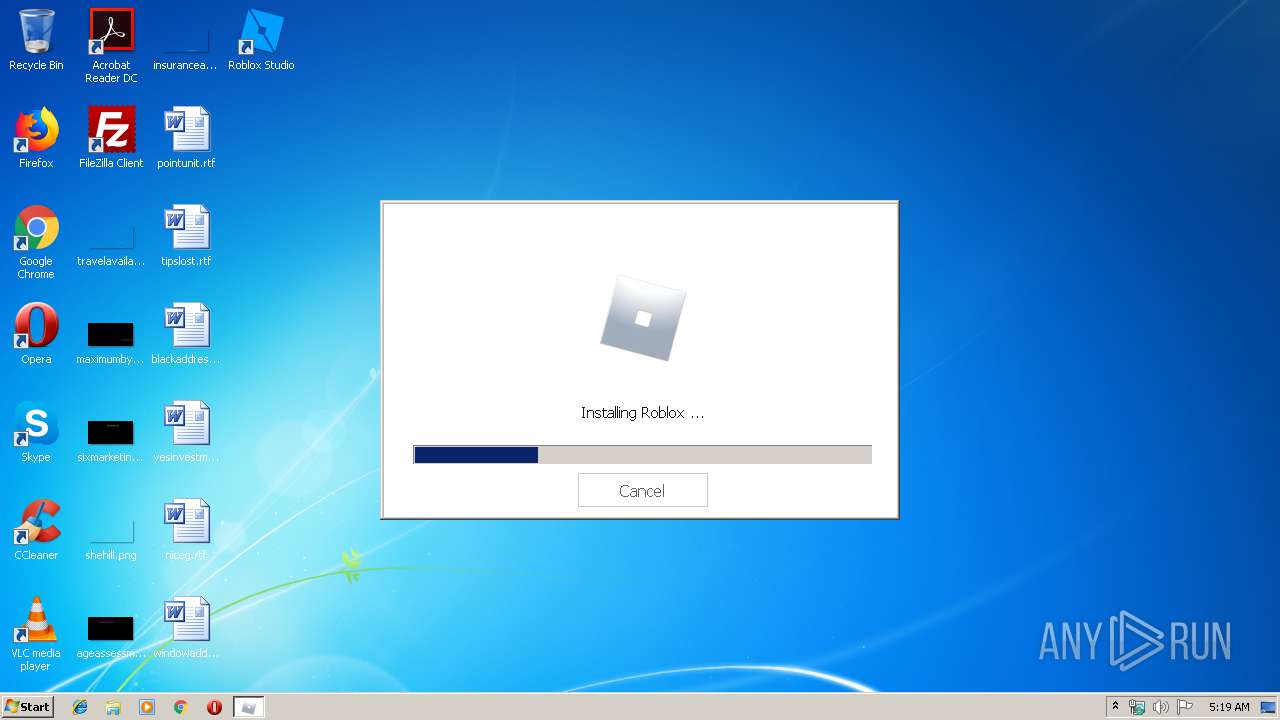Open Windows Media Player from the taskbar
This screenshot has width=1280, height=720.
[147, 707]
